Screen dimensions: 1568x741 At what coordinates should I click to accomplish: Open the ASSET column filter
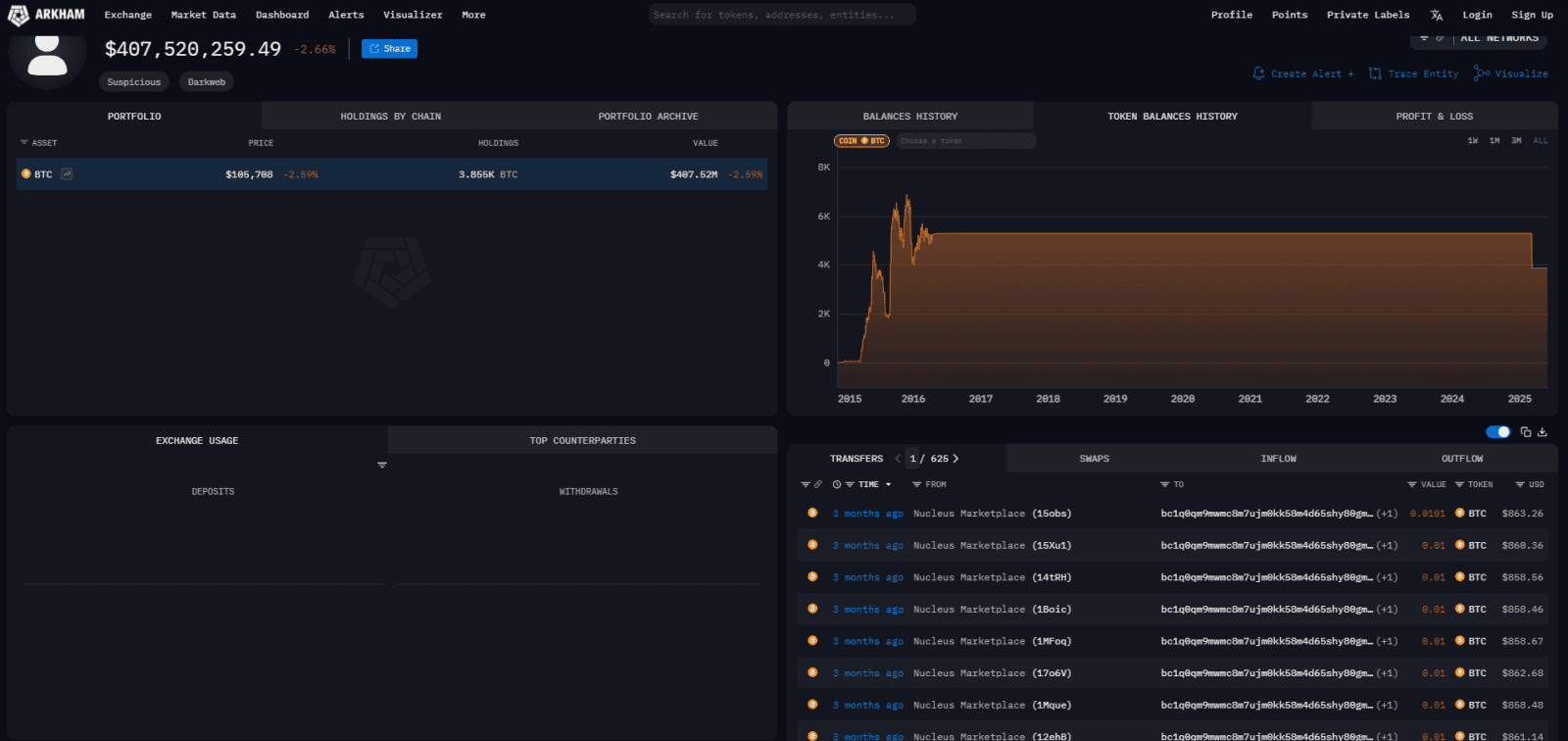tap(24, 143)
